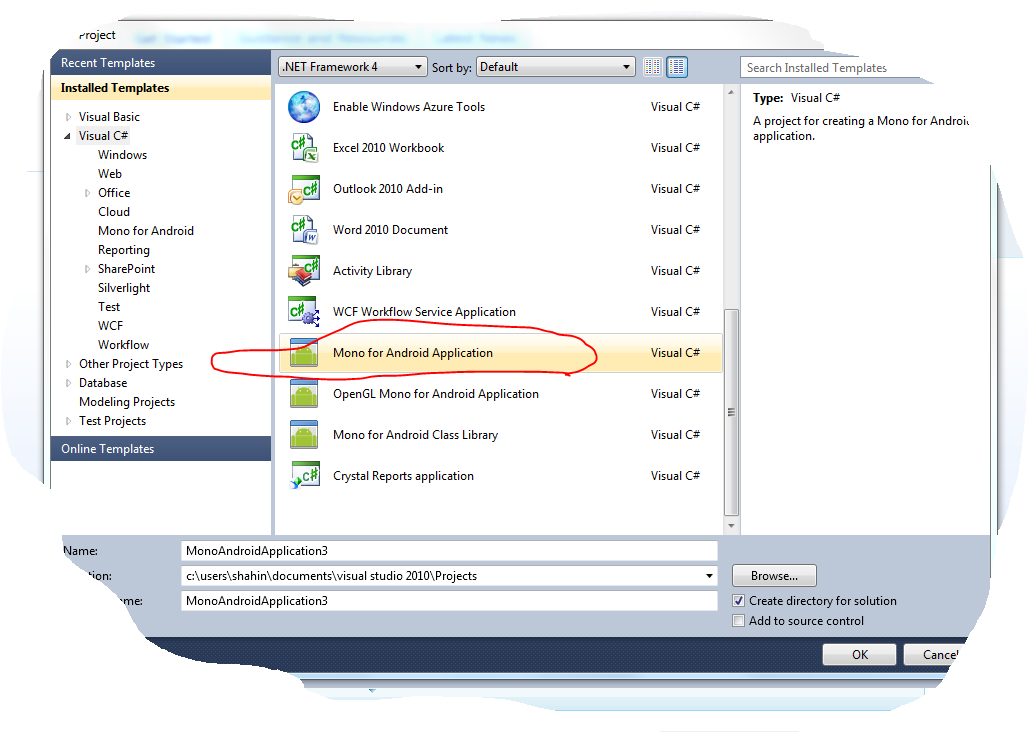Image resolution: width=1028 pixels, height=740 pixels.
Task: Click the Mono for Android Application icon
Action: tap(304, 353)
